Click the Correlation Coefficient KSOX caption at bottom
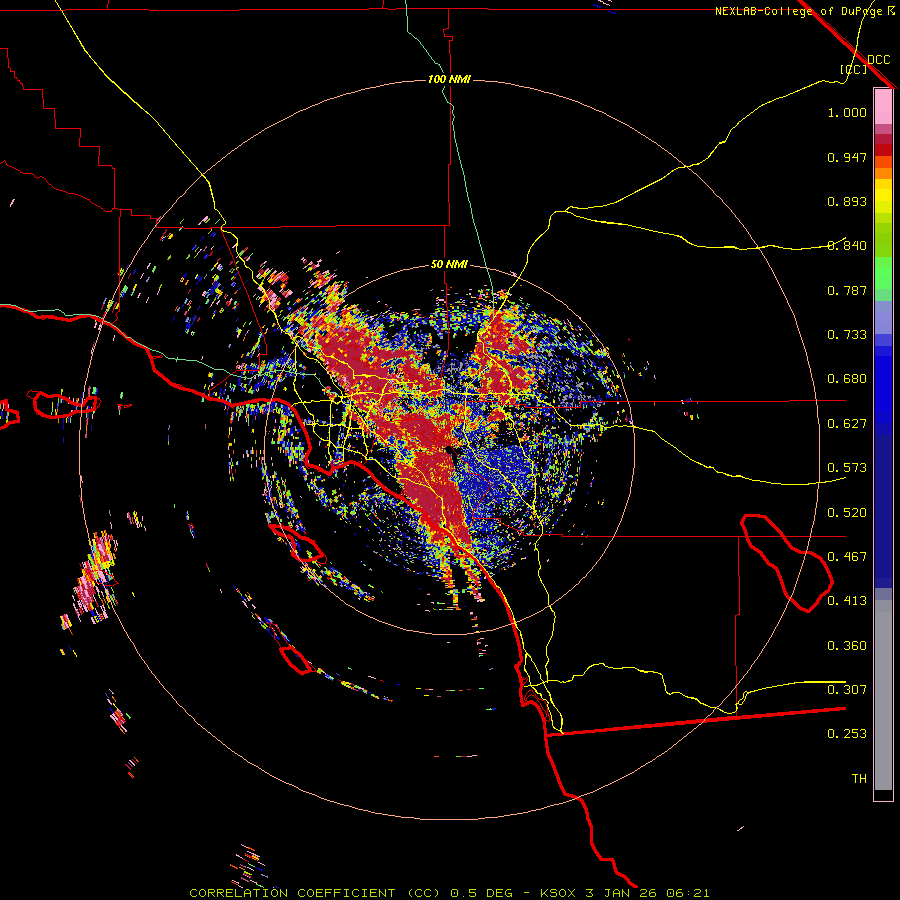 449,893
